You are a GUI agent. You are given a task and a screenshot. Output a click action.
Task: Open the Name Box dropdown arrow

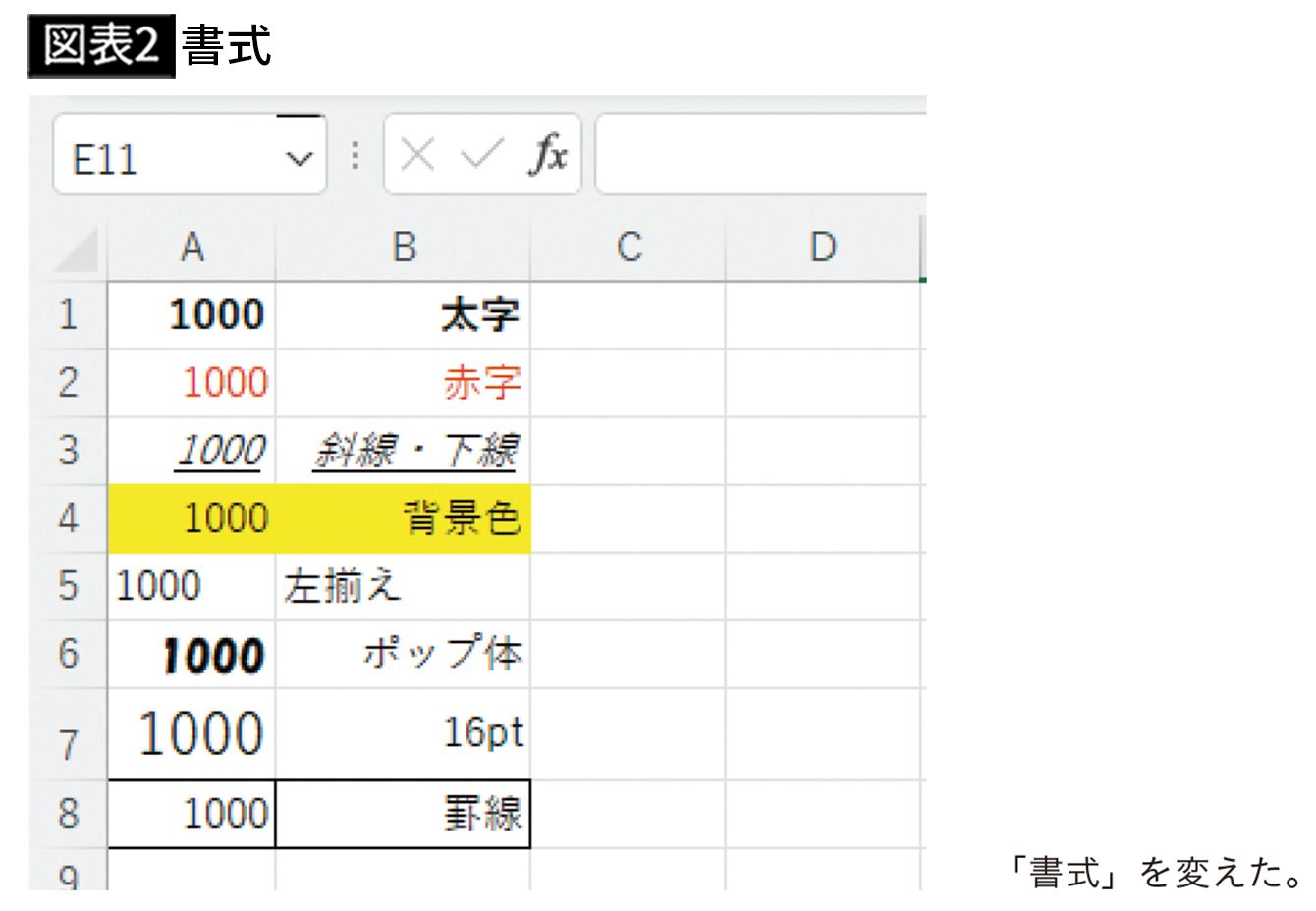[x=299, y=158]
